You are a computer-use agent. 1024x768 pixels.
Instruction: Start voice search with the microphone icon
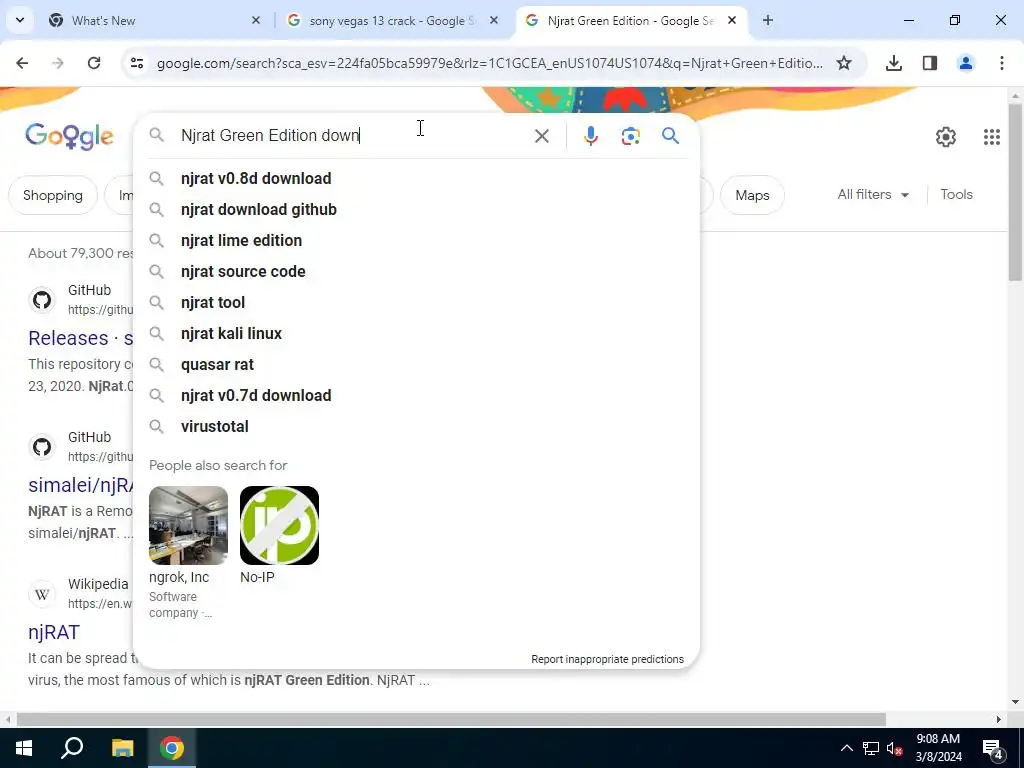[x=590, y=136]
